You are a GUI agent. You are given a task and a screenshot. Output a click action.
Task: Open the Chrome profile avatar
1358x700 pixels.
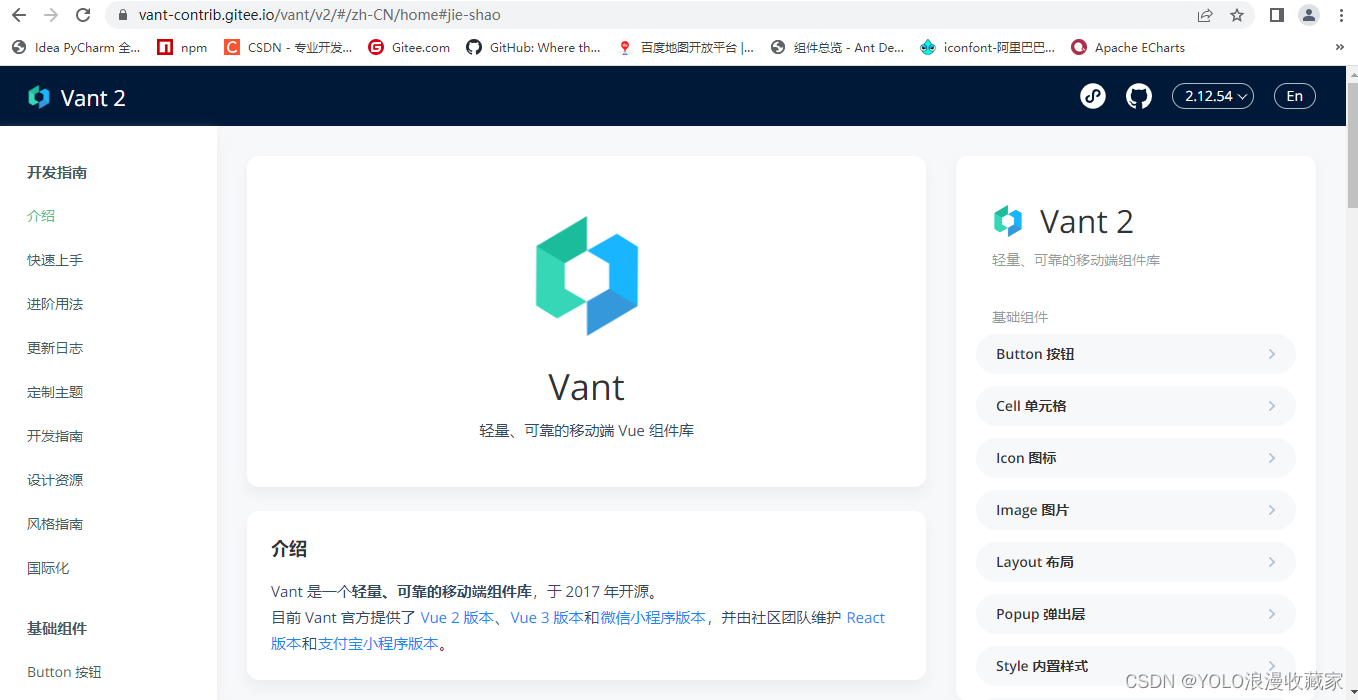1309,15
